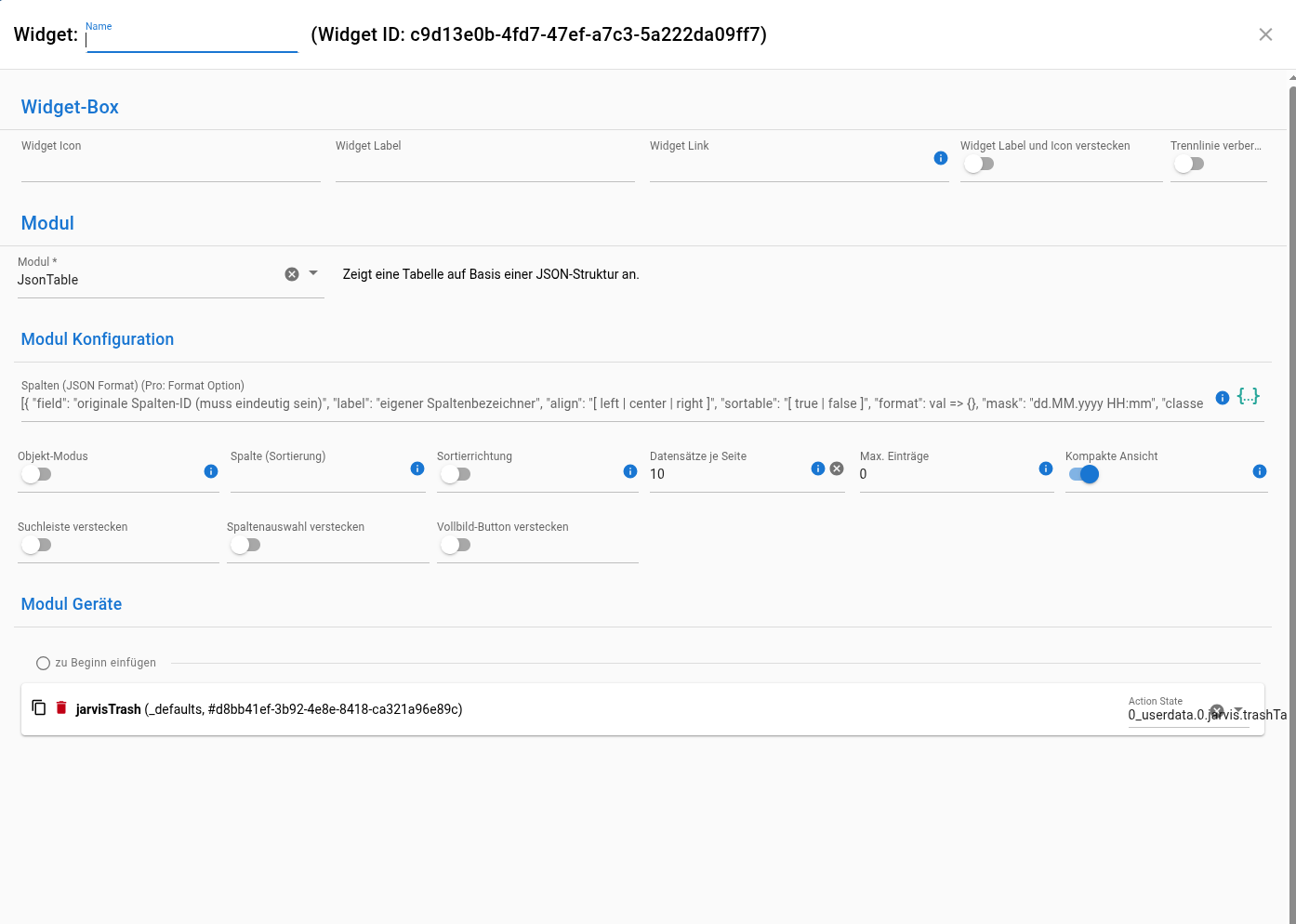
Task: Click the copy icon for jarvisTrash device
Action: tap(39, 707)
